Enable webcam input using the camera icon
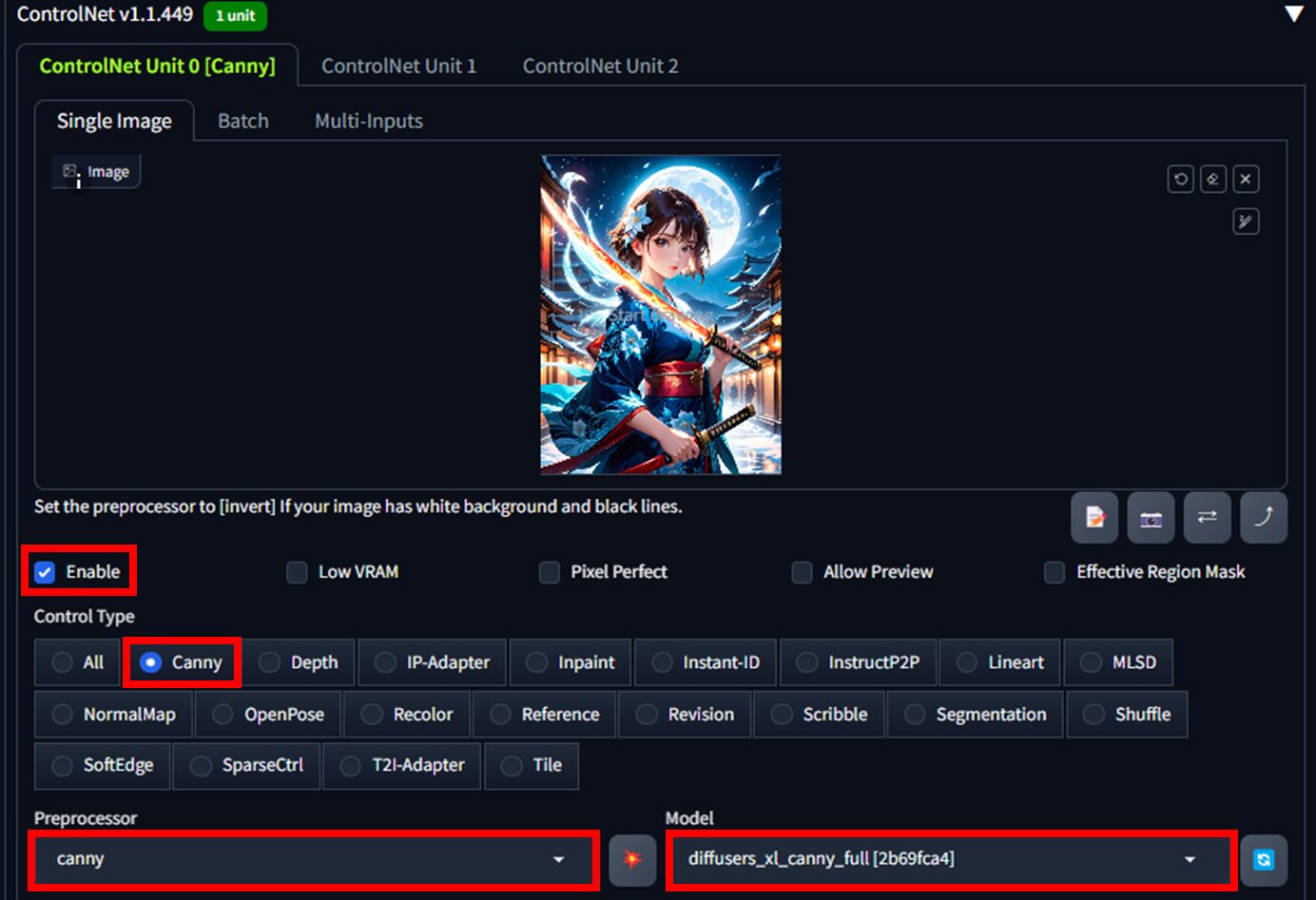 1151,518
